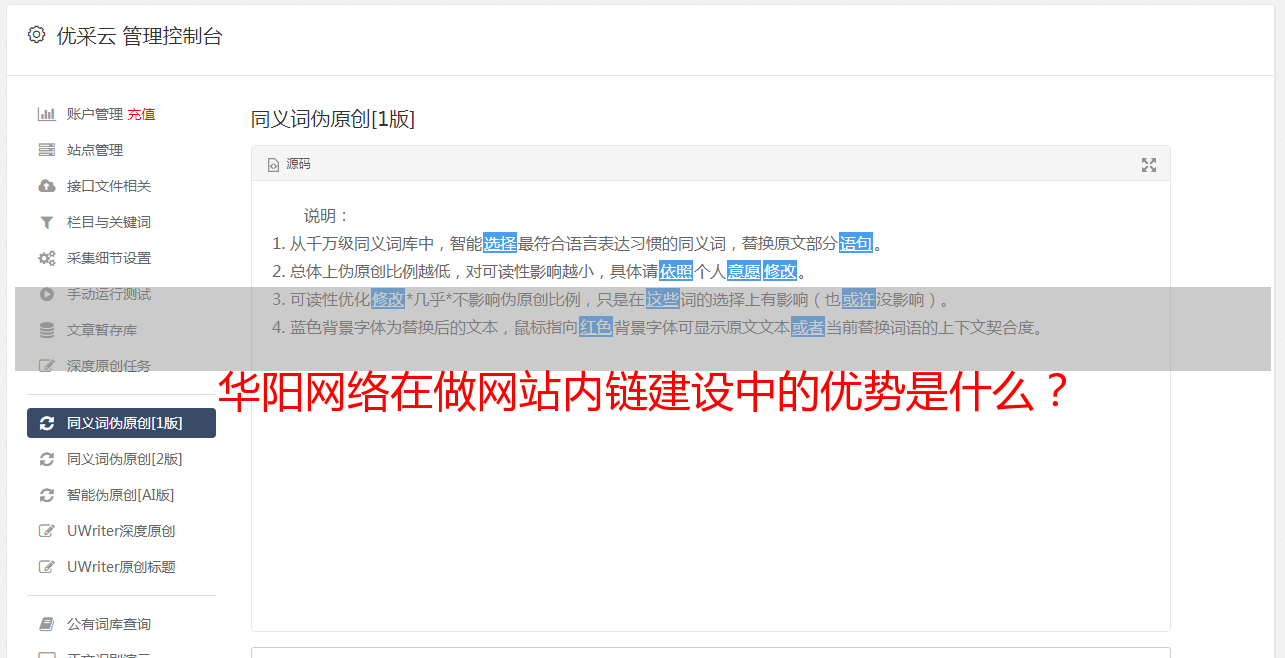The image size is (1285, 658).
Task: Click highlighted word 选择 in editor
Action: tap(500, 243)
